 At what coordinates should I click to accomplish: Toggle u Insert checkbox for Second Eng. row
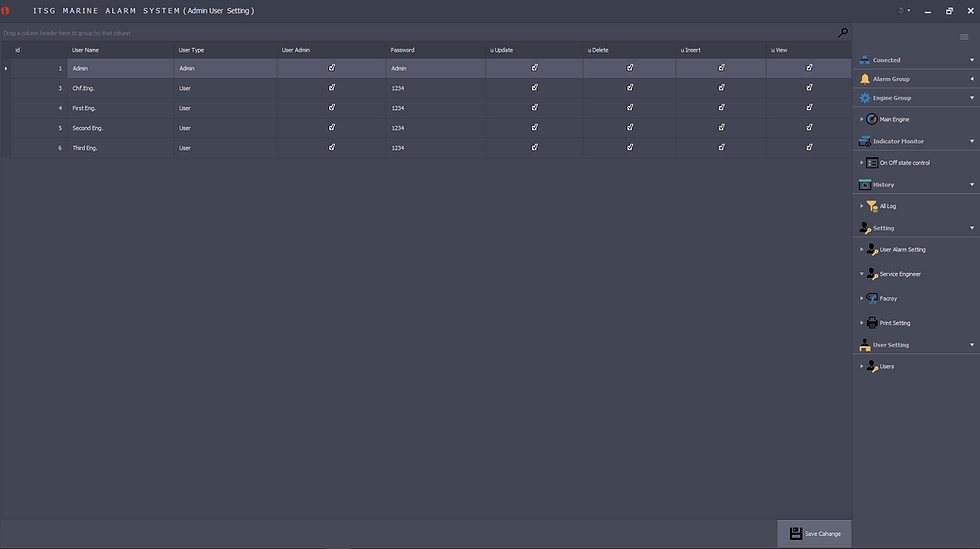[721, 128]
